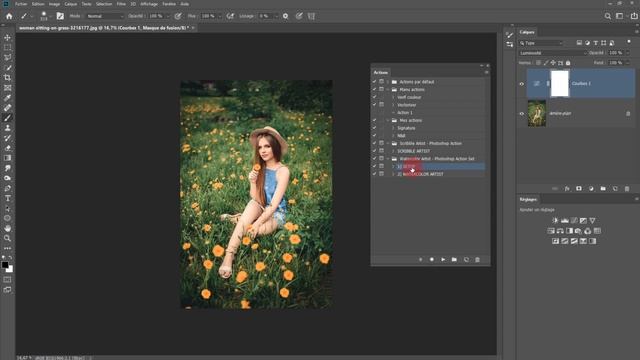This screenshot has width=640, height=360.
Task: Add a layer style with the fx icon
Action: coord(567,189)
